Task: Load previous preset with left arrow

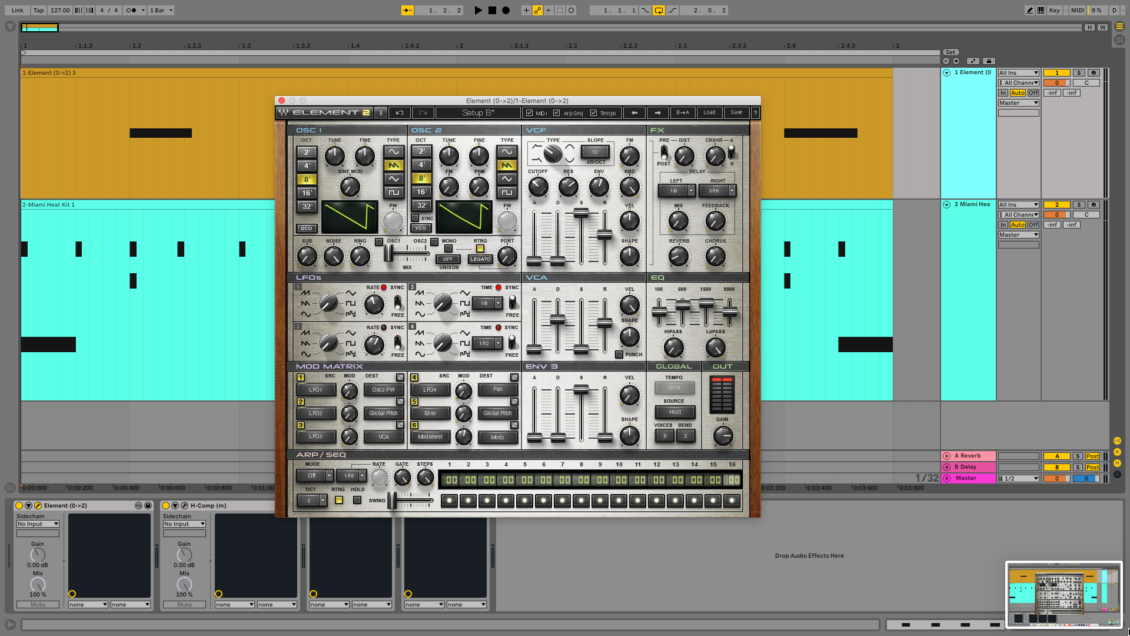Action: click(x=634, y=112)
